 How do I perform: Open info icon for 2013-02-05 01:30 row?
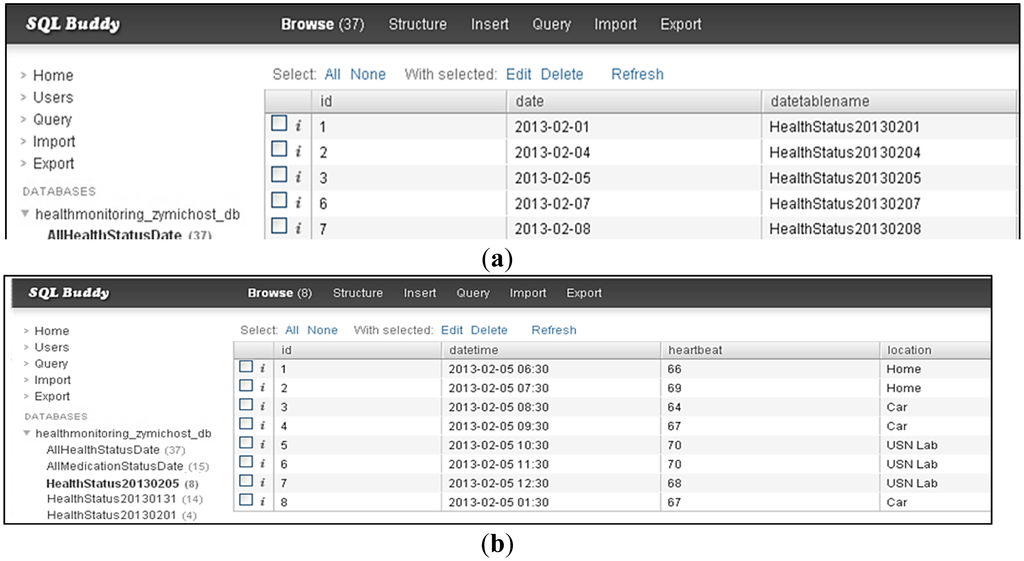point(263,502)
